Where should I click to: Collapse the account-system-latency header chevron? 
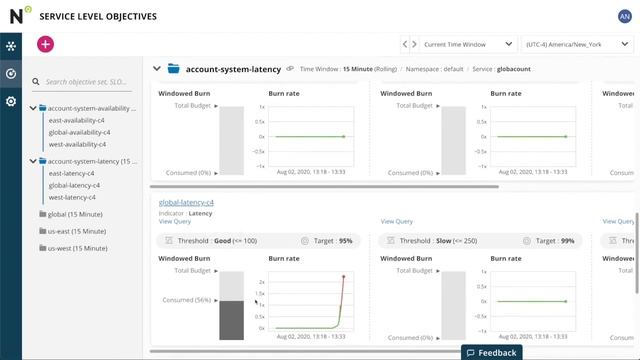157,69
